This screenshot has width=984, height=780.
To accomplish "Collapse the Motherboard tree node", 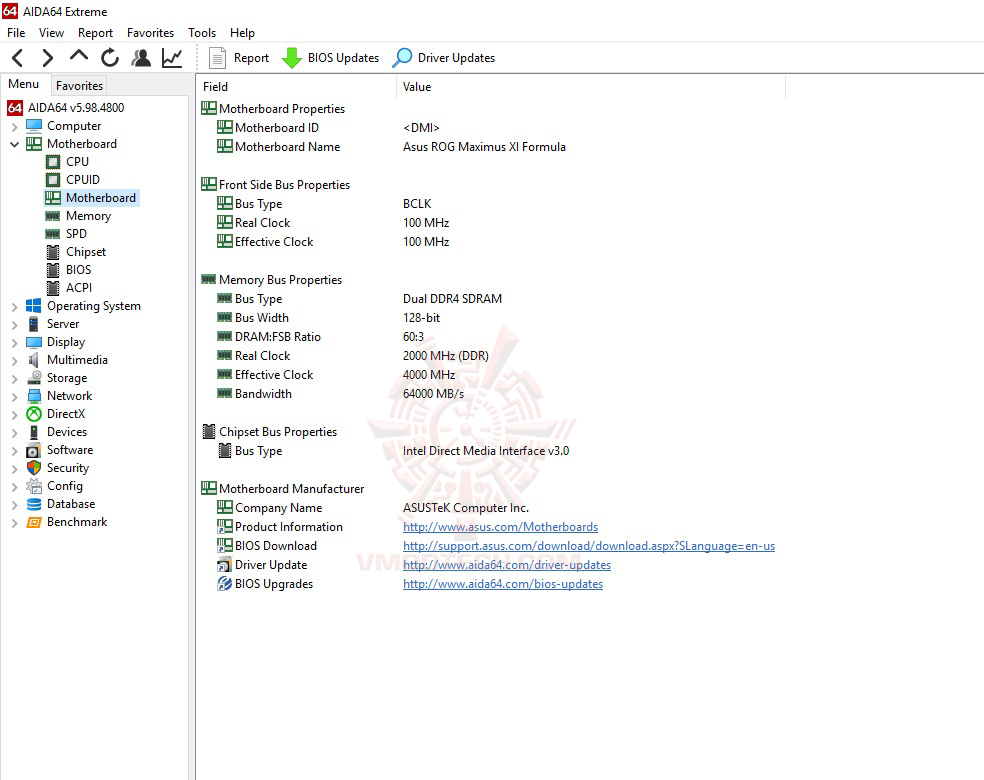I will (14, 144).
